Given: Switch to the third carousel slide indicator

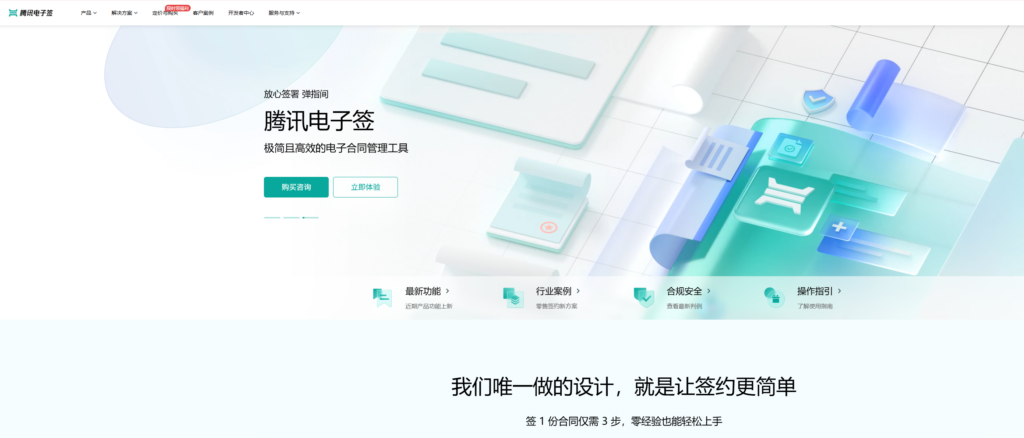Looking at the screenshot, I should (310, 217).
